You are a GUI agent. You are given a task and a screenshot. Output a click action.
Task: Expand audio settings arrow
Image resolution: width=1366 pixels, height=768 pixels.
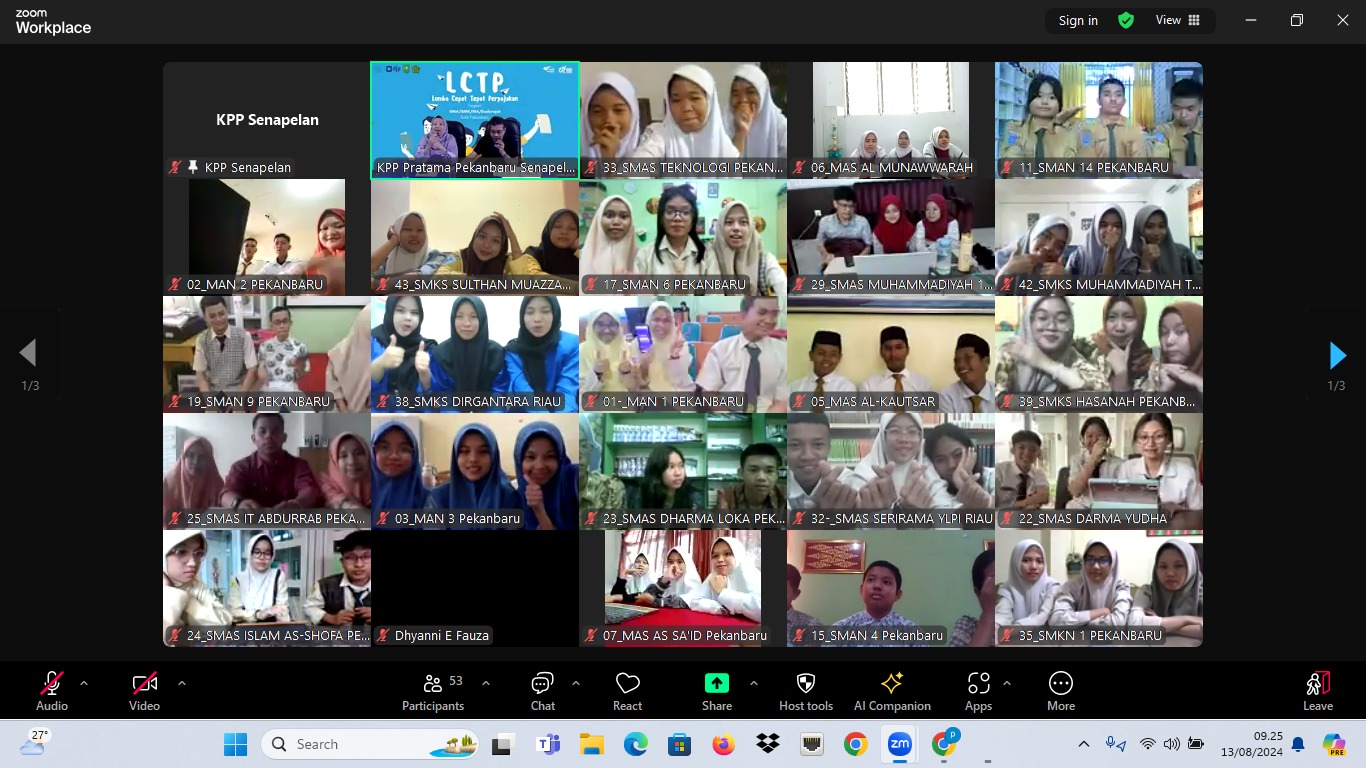pyautogui.click(x=84, y=683)
